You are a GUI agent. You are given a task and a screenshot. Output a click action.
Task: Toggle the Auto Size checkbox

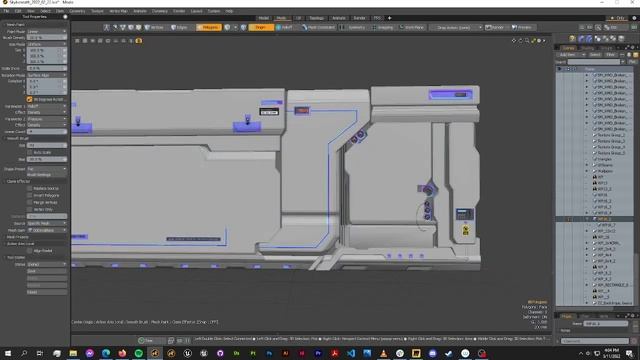click(x=29, y=152)
